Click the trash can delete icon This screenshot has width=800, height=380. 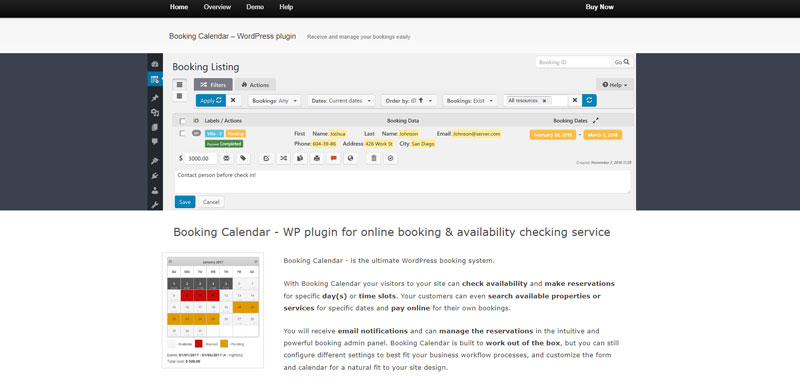click(x=373, y=159)
